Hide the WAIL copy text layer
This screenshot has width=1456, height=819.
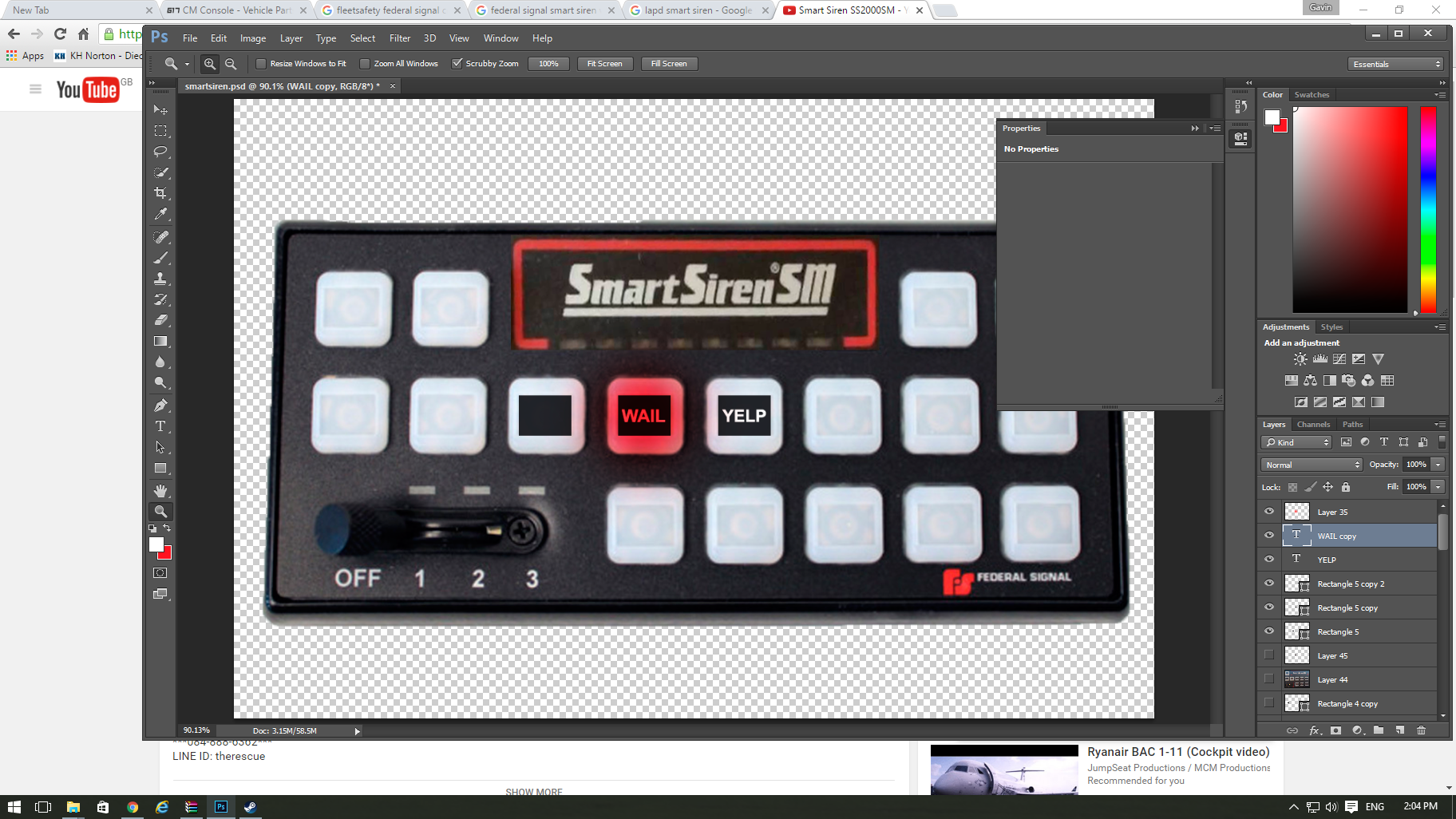[x=1269, y=536]
